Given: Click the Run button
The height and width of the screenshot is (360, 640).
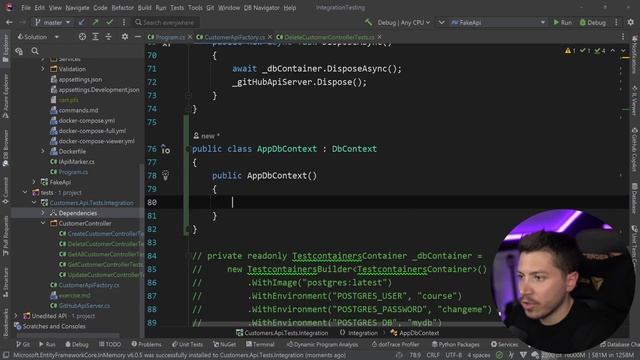Looking at the screenshot, I should click(562, 22).
